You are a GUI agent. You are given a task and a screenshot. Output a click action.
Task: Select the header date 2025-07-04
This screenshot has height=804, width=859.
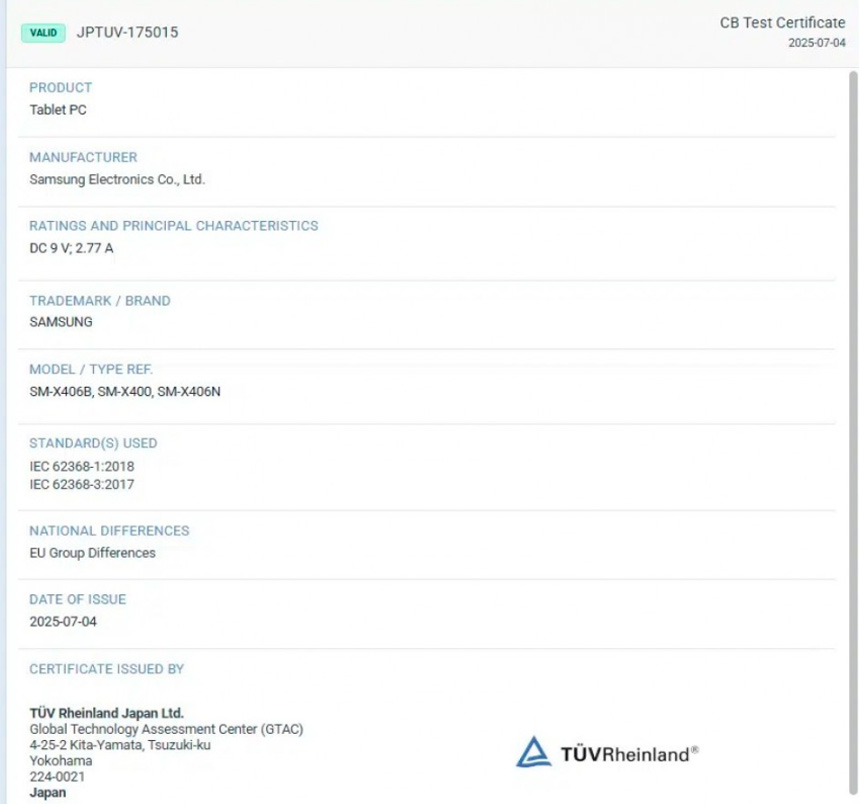(x=817, y=43)
